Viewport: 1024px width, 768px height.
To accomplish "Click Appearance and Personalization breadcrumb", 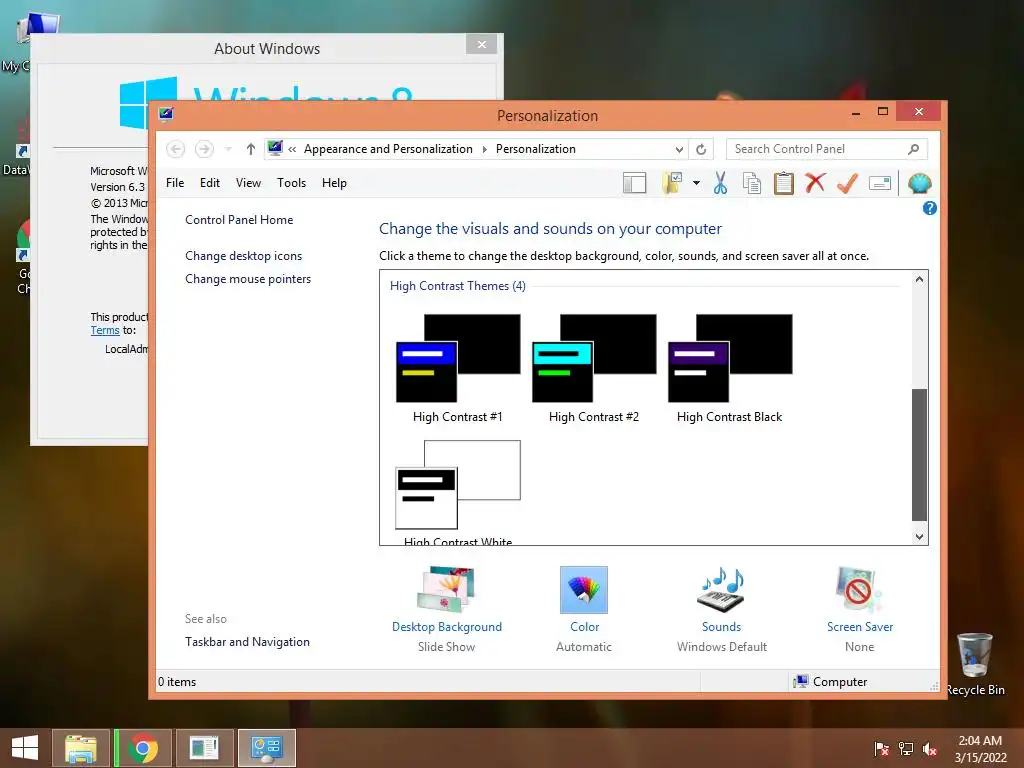I will point(388,149).
